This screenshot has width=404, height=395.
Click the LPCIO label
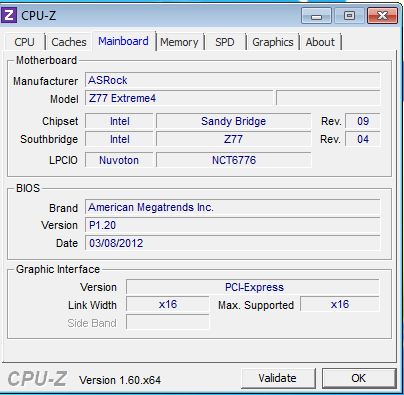[x=63, y=160]
